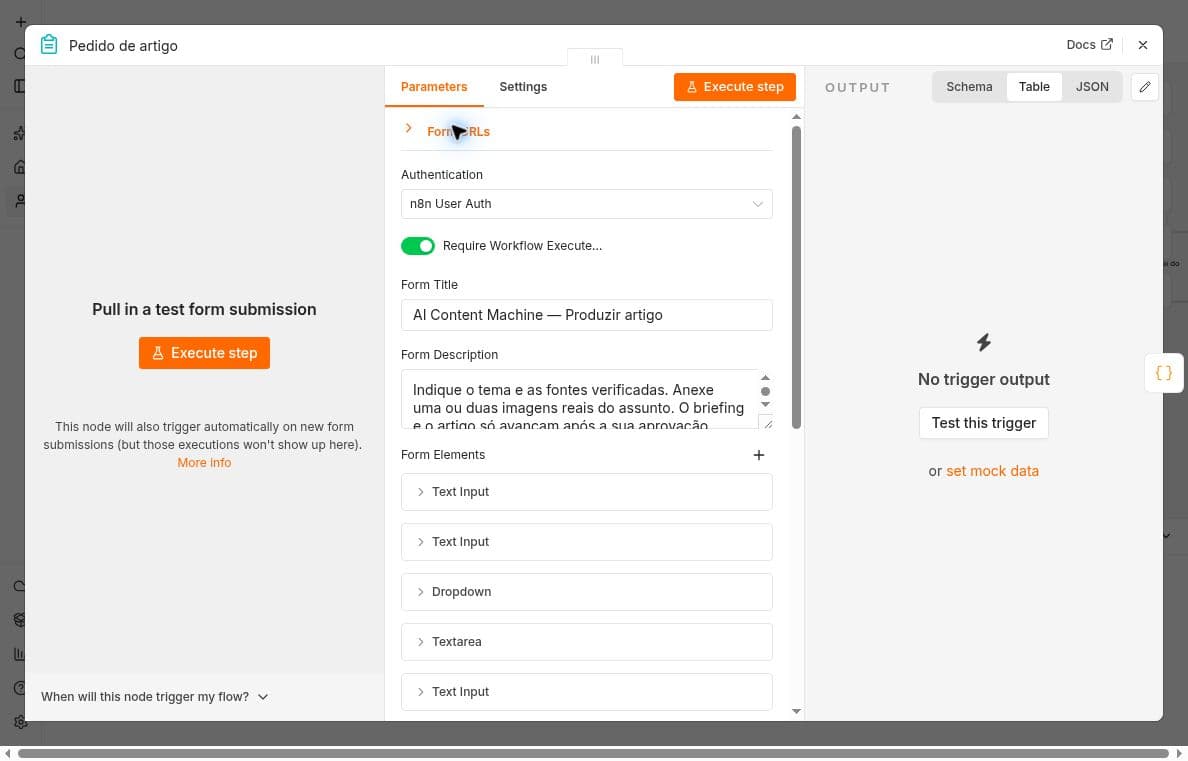Click the OUTPUT panel heading
The height and width of the screenshot is (761, 1188).
pyautogui.click(x=857, y=87)
